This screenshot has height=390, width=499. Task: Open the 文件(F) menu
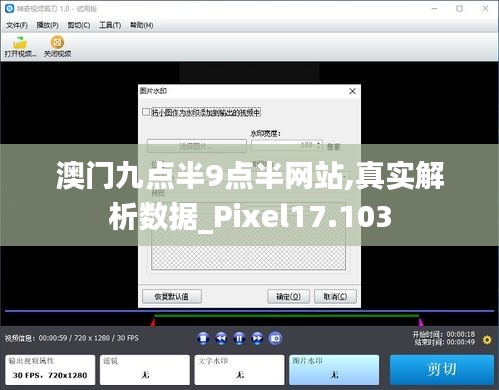pos(17,25)
